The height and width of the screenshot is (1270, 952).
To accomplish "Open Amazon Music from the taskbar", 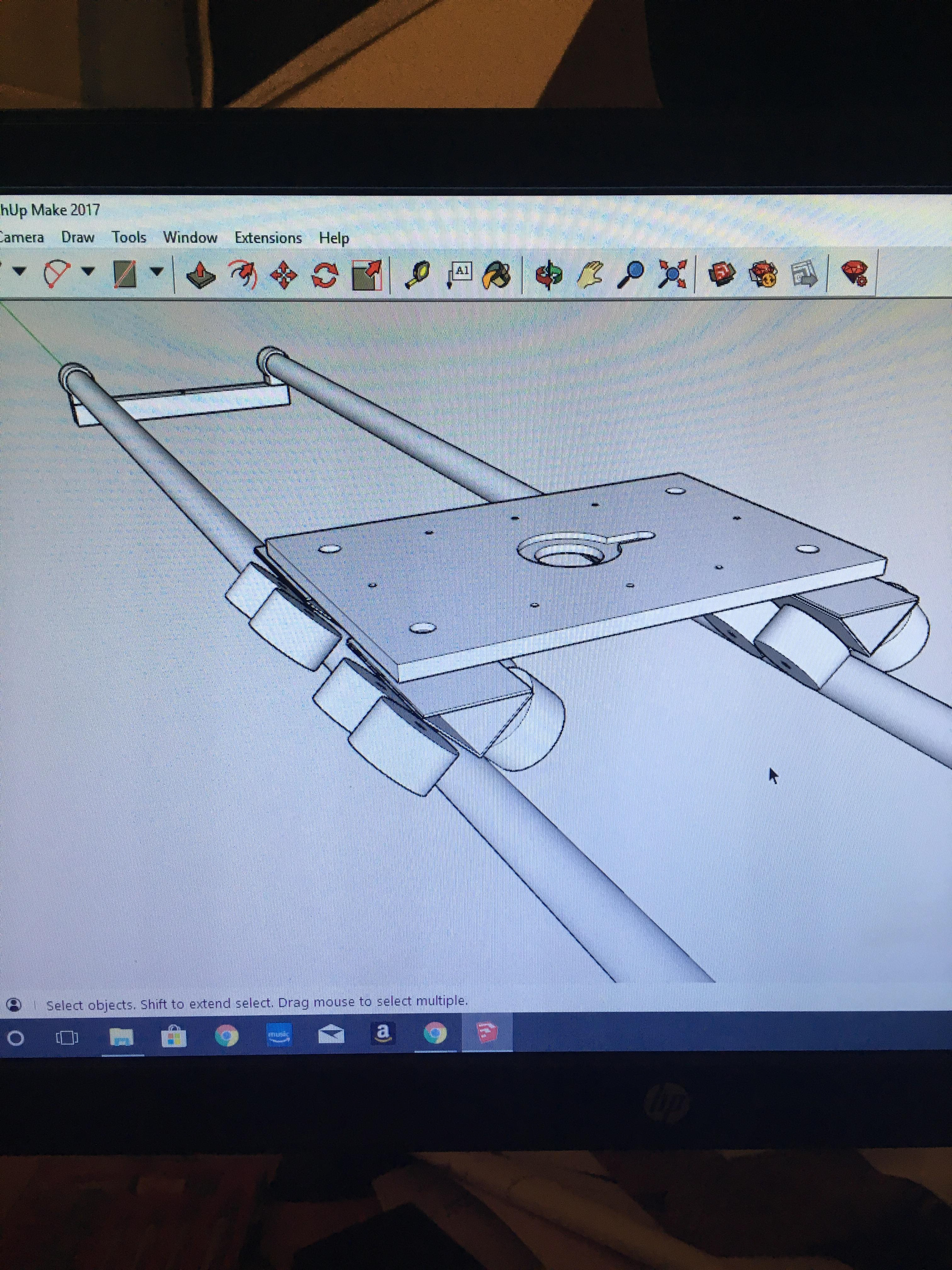I will (280, 1035).
